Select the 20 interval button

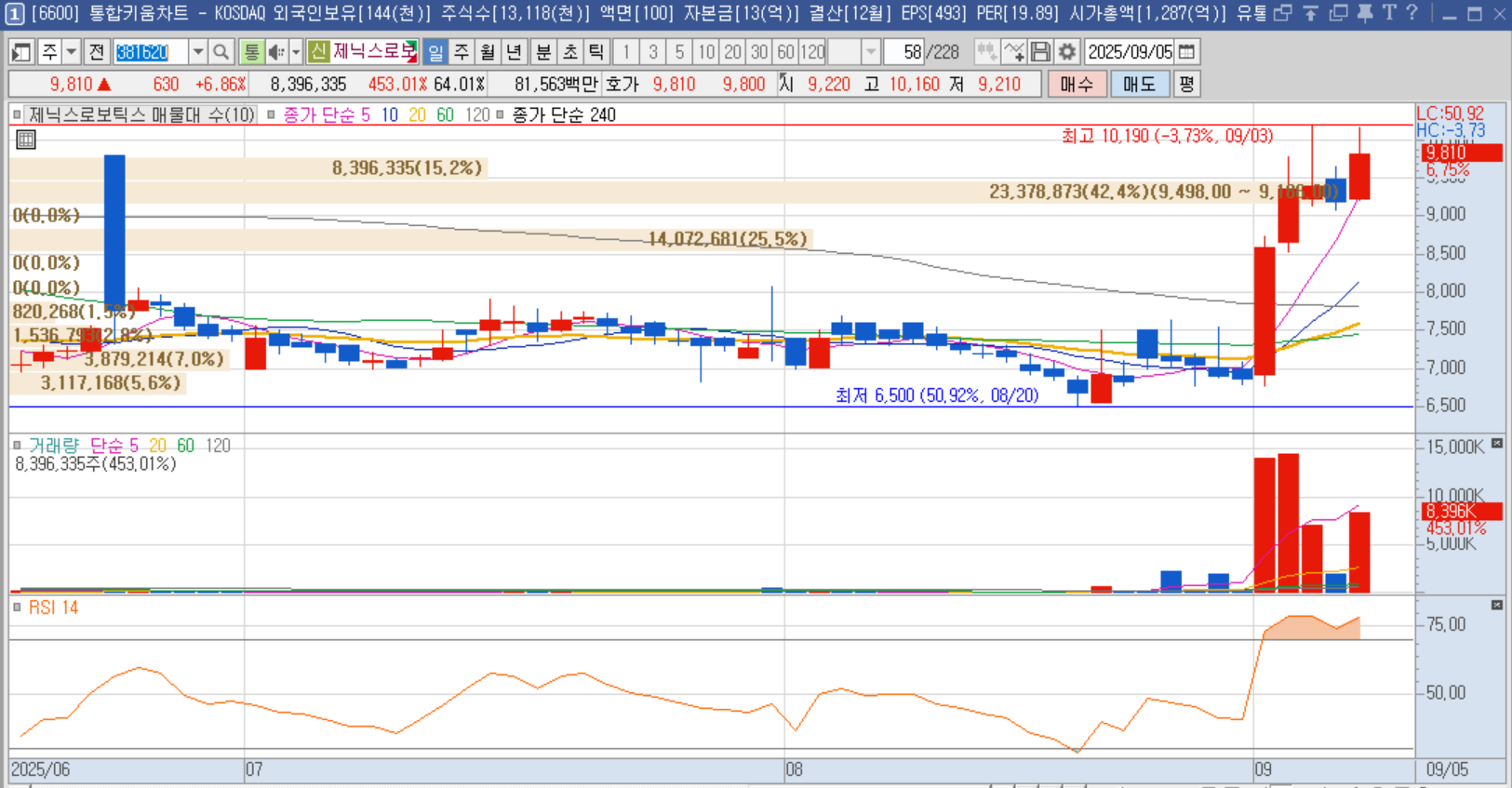coord(733,52)
